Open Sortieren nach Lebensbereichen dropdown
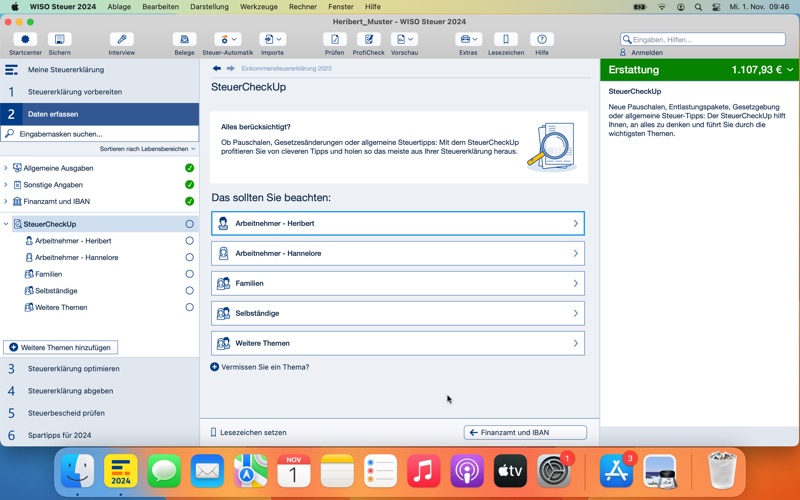The image size is (800, 500). (147, 149)
